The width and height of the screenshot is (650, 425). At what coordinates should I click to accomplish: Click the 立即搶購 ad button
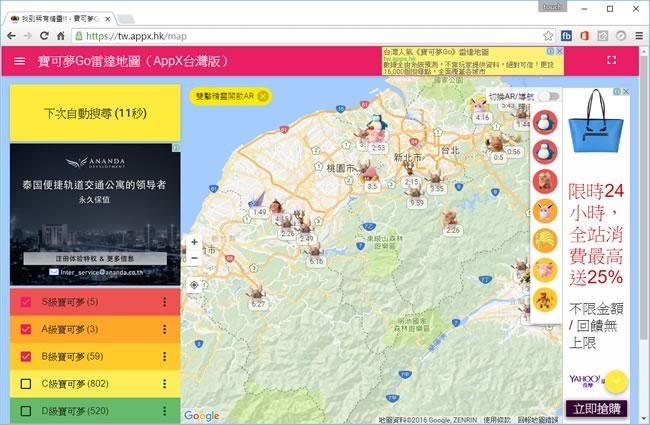[597, 409]
